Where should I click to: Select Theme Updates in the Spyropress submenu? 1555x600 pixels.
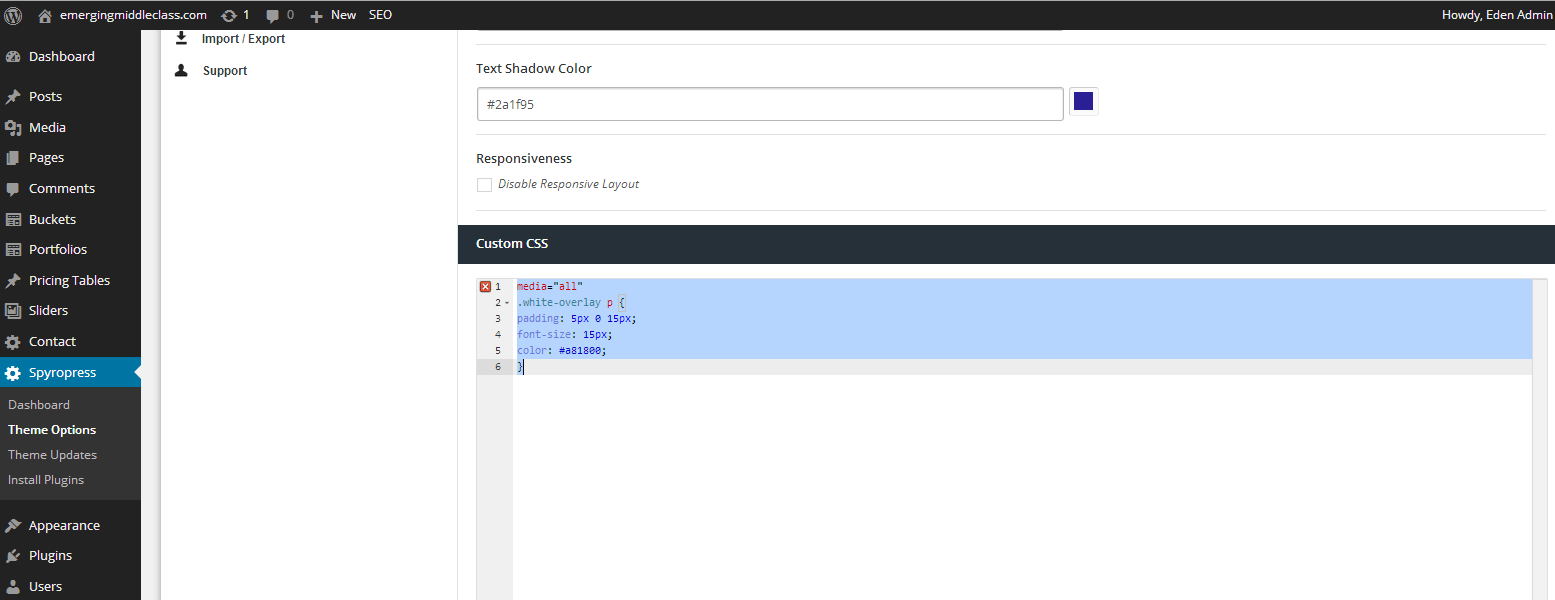tap(52, 454)
